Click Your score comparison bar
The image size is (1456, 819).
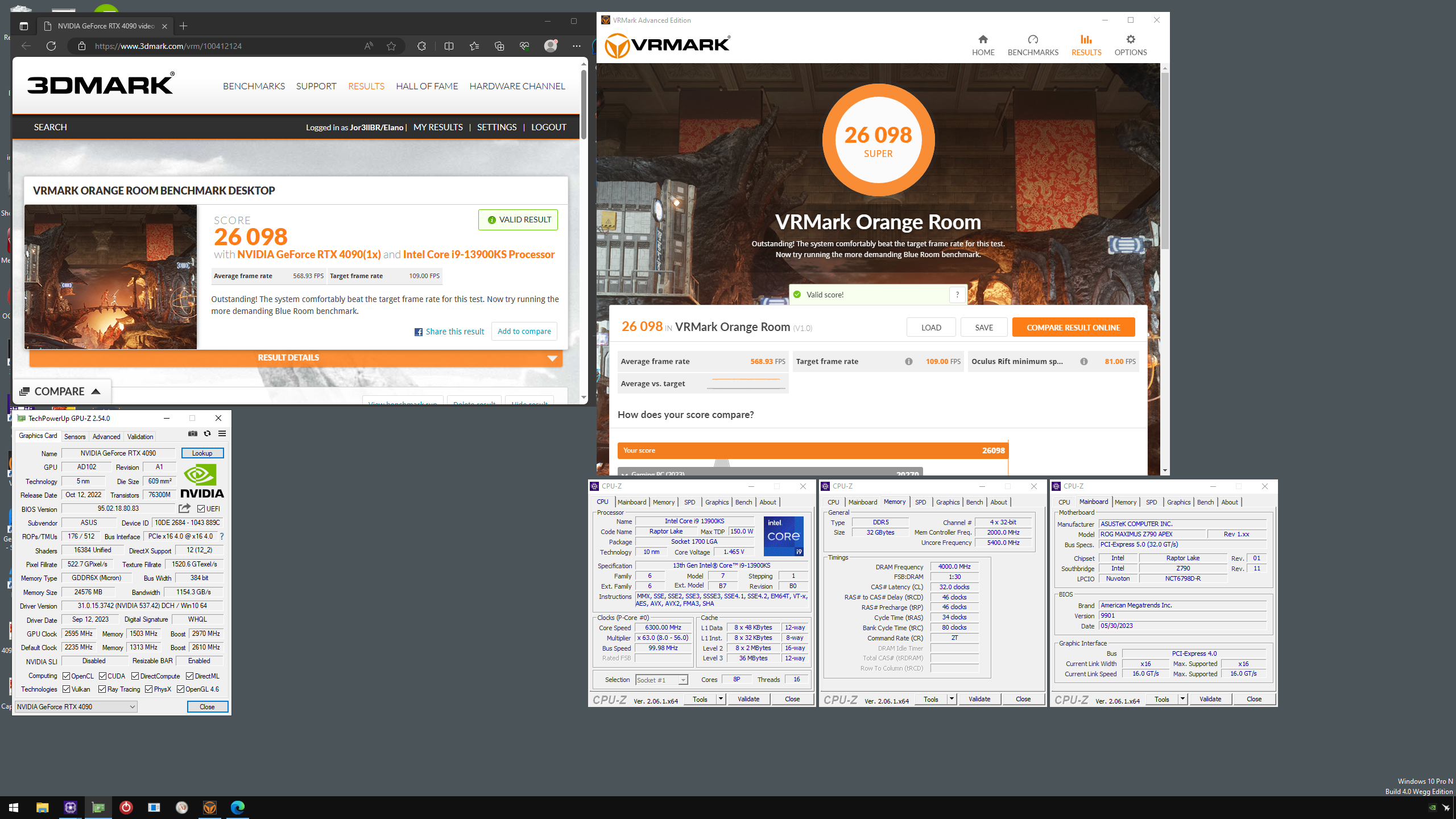[x=813, y=450]
